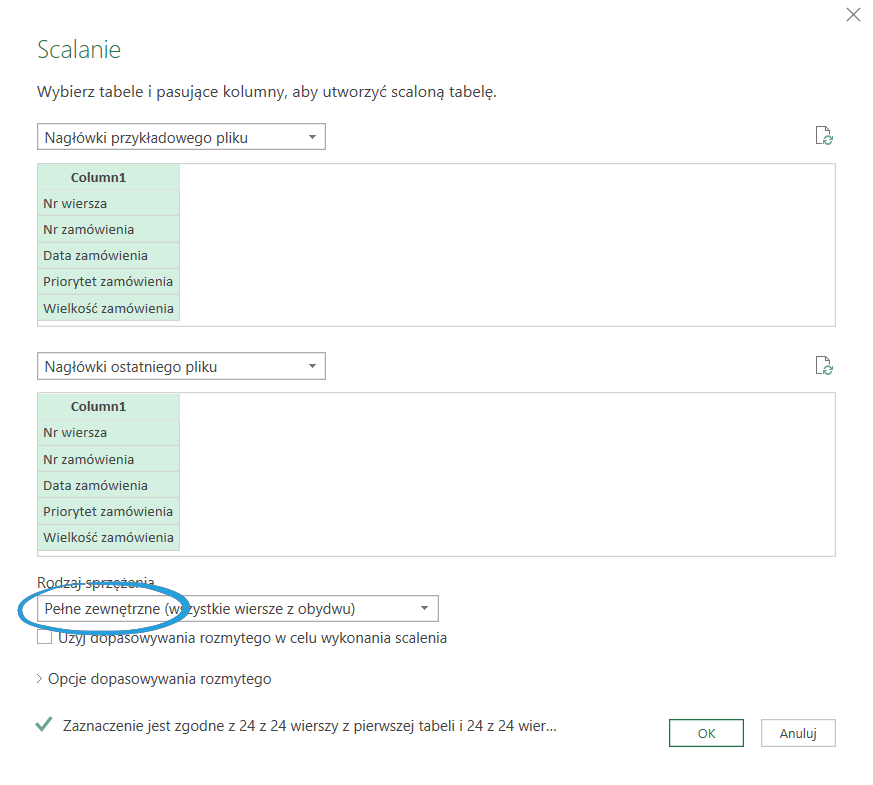Click 'Priorytet zamówienia' cell in the second table
The width and height of the screenshot is (873, 785).
(108, 511)
